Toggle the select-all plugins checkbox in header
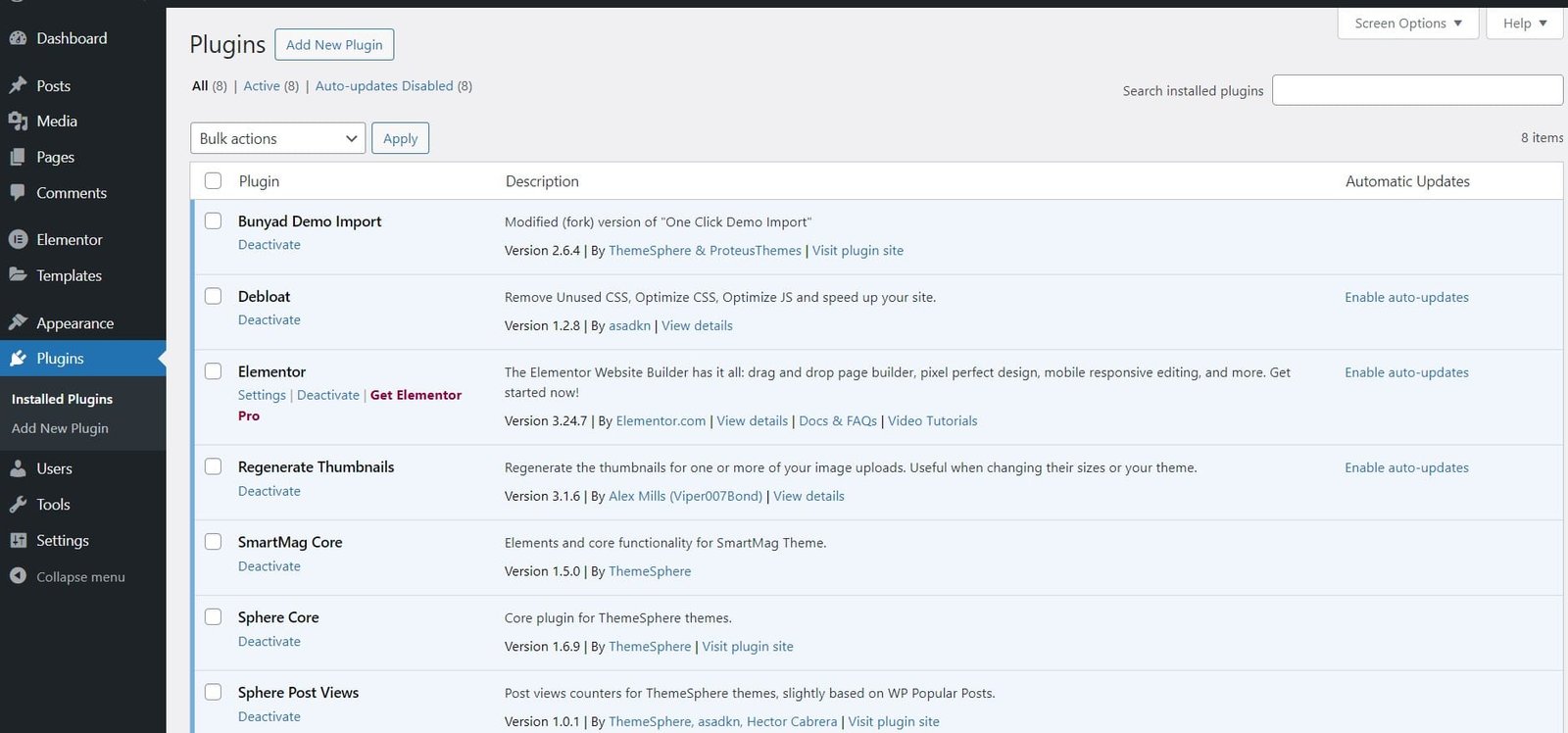This screenshot has width=1568, height=733. click(x=213, y=181)
